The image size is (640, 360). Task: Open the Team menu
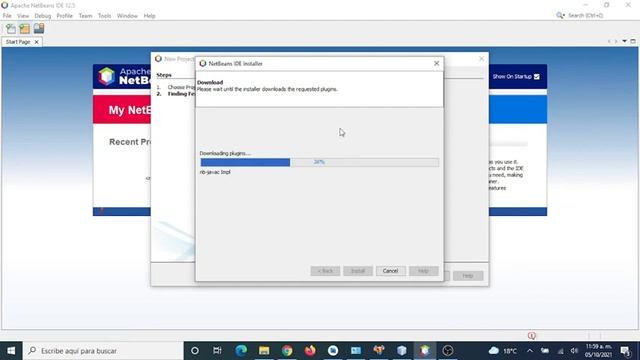pos(85,16)
